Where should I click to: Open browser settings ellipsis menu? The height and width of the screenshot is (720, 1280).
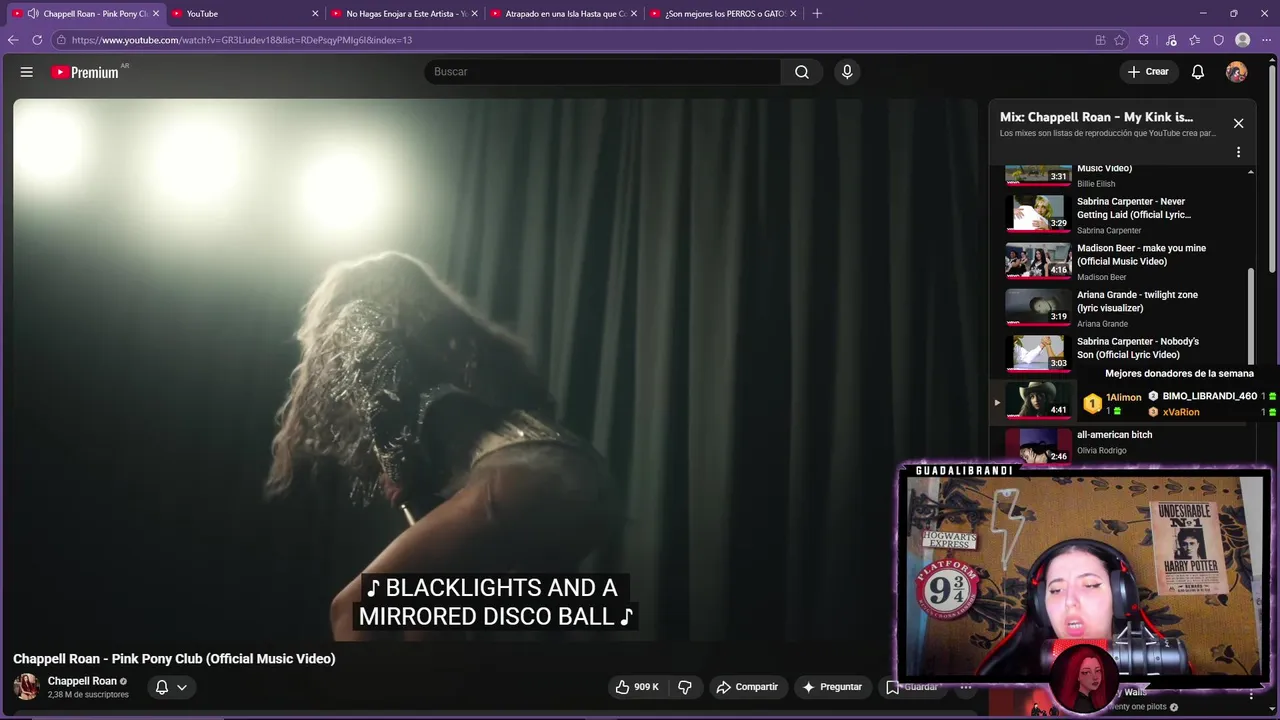click(x=1266, y=40)
